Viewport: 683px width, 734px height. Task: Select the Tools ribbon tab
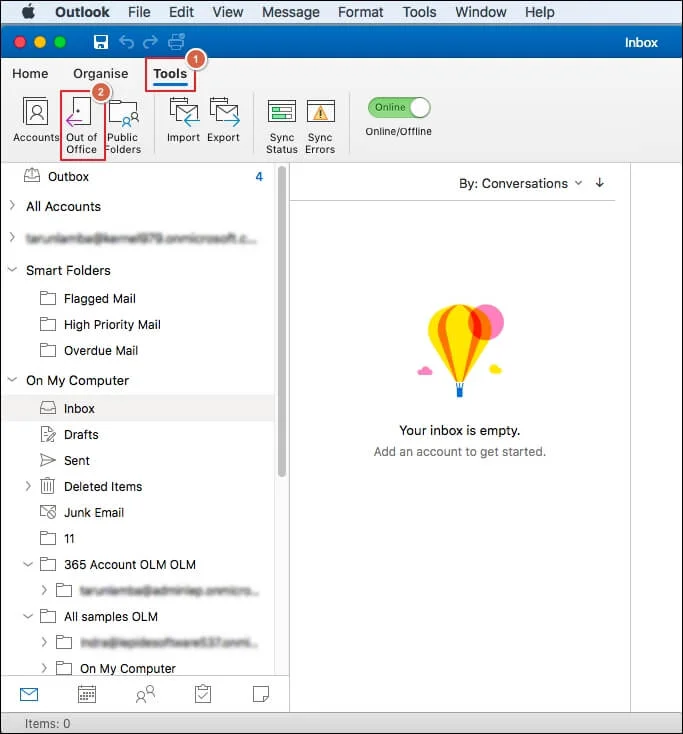[x=170, y=74]
